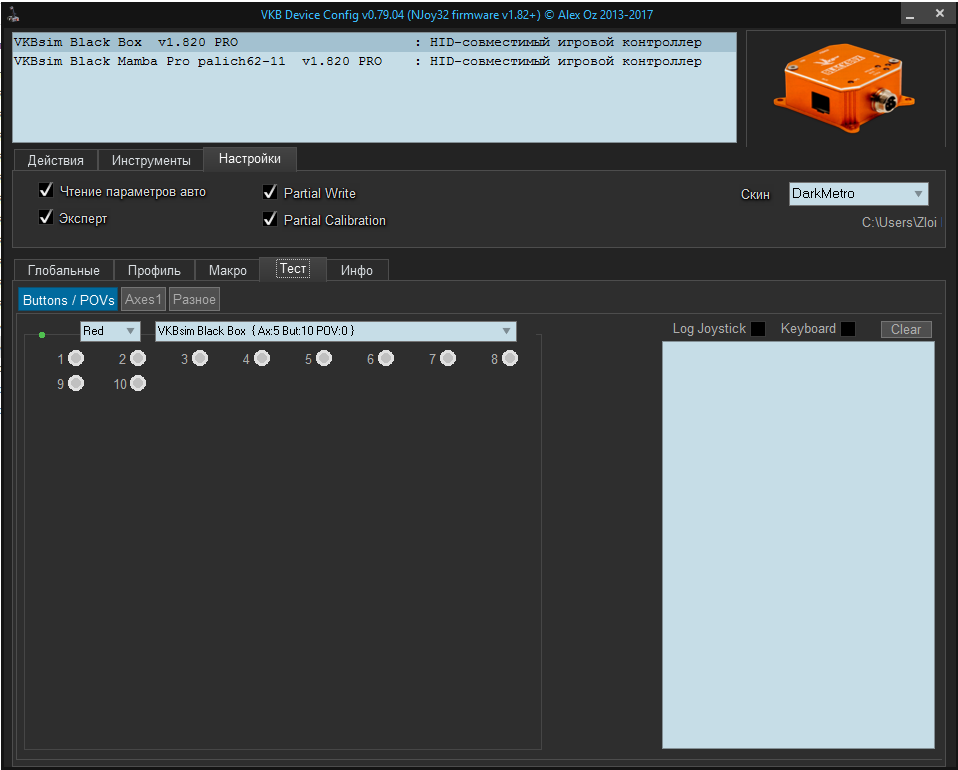Select the Buttons / POVs subtab
The height and width of the screenshot is (770, 958).
[x=68, y=299]
